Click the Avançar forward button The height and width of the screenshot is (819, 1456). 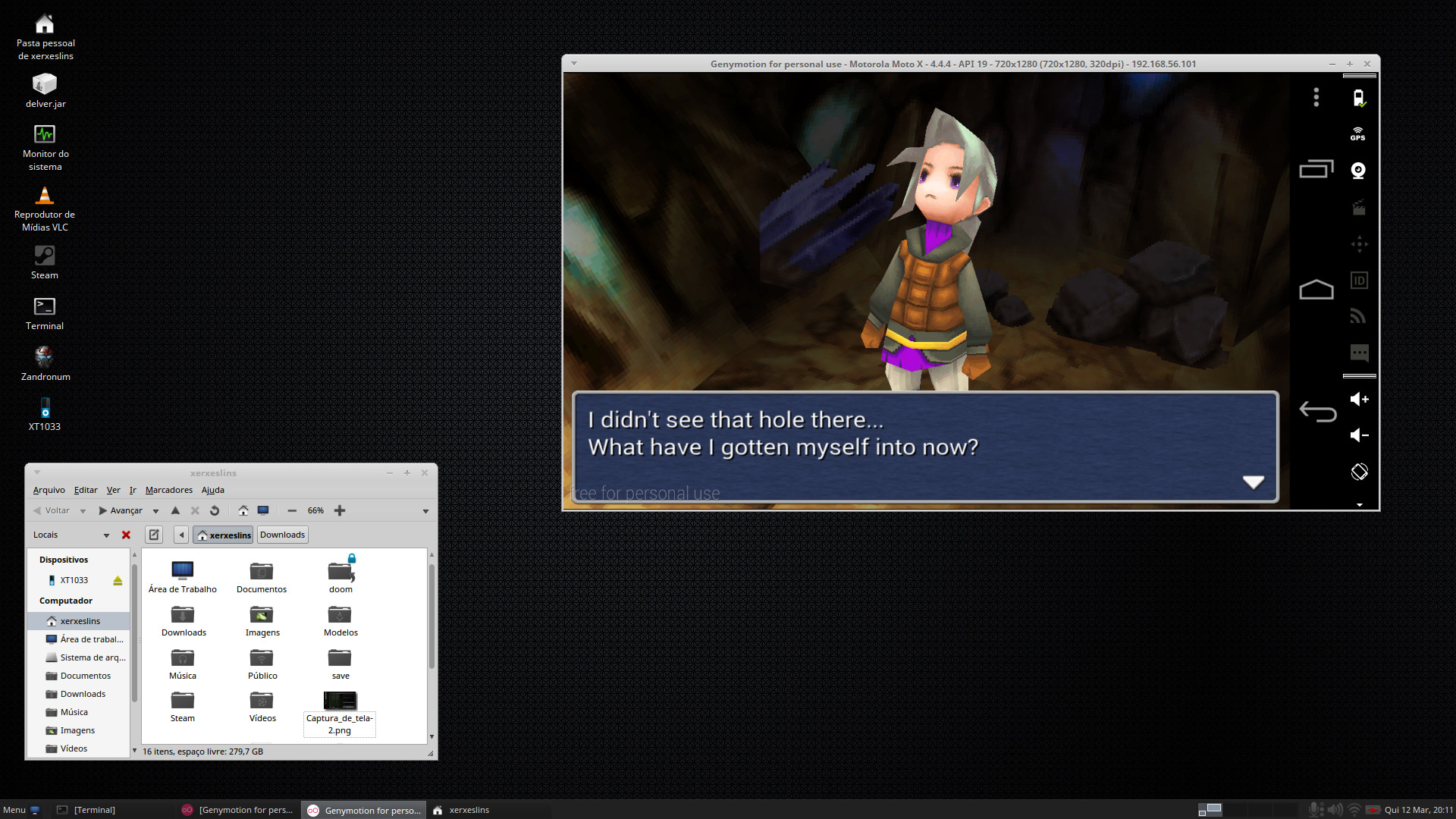(121, 510)
